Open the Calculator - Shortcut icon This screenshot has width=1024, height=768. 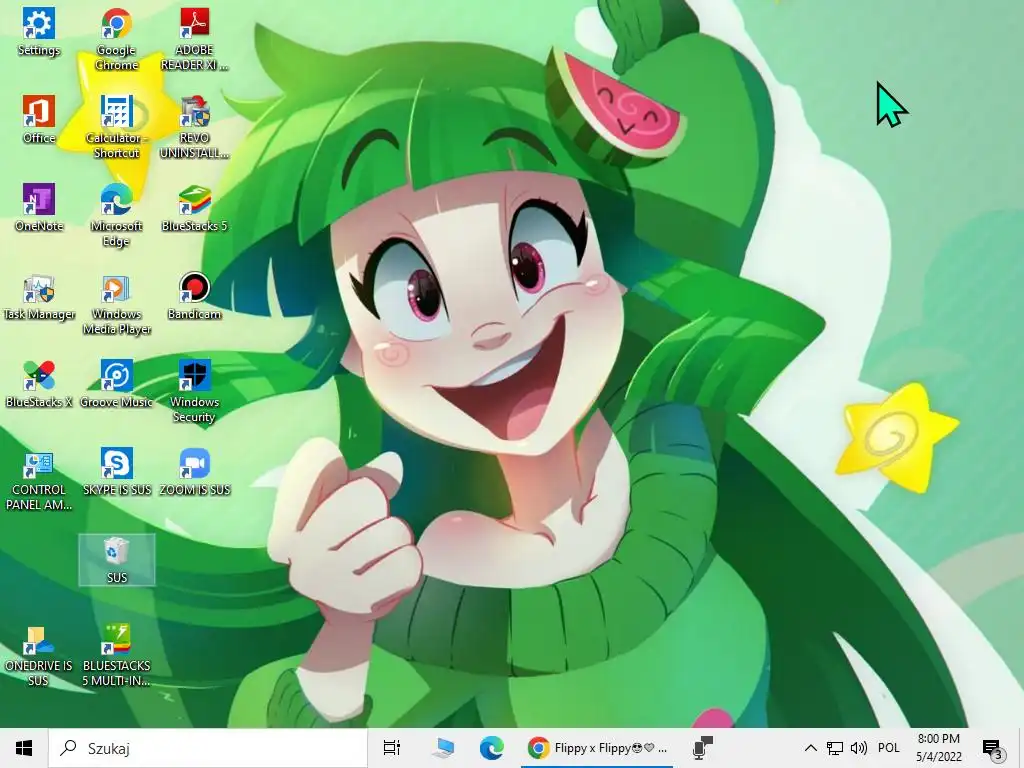(116, 127)
